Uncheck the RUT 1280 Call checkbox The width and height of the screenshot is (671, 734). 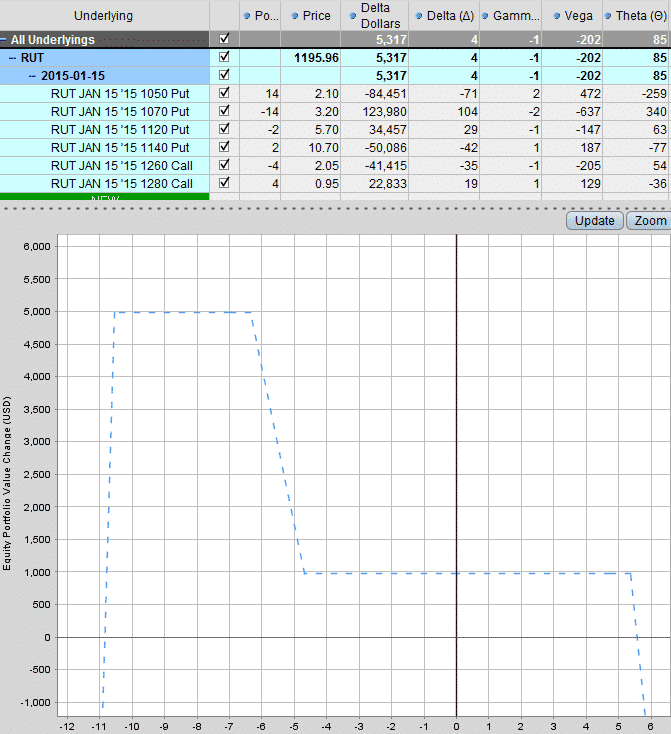click(x=224, y=183)
